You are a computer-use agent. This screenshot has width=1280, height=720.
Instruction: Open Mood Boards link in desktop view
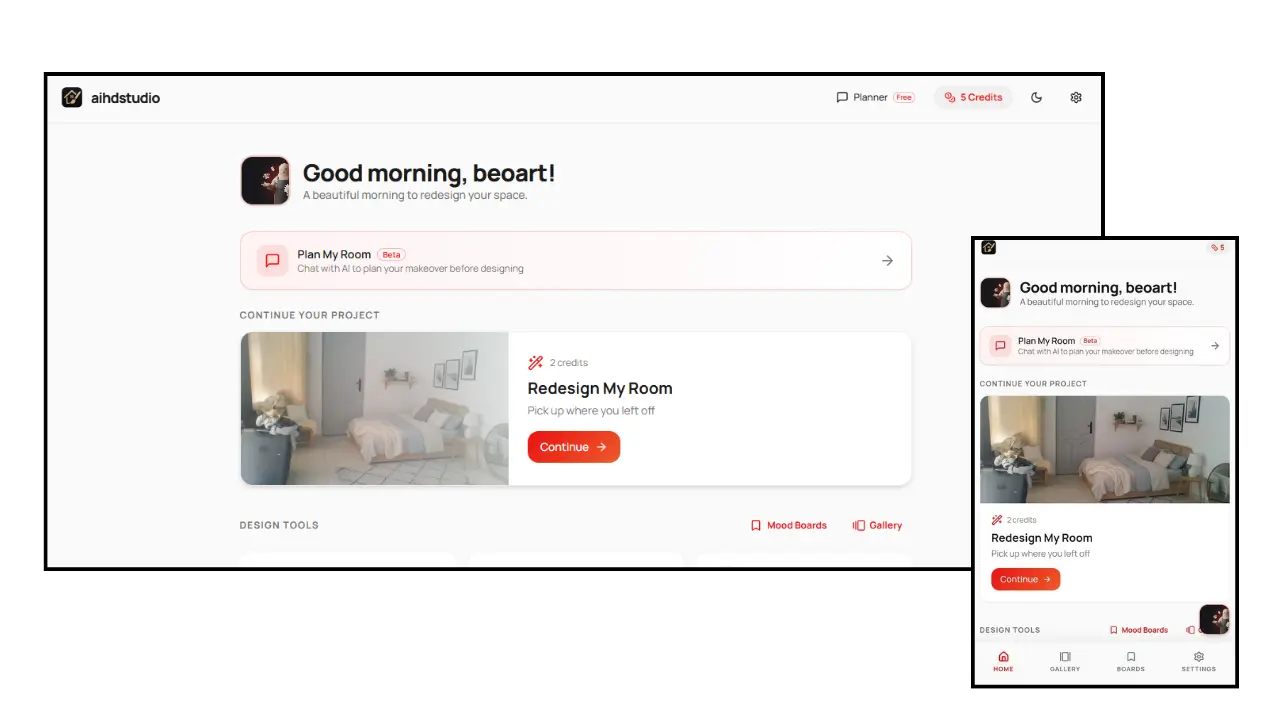789,525
